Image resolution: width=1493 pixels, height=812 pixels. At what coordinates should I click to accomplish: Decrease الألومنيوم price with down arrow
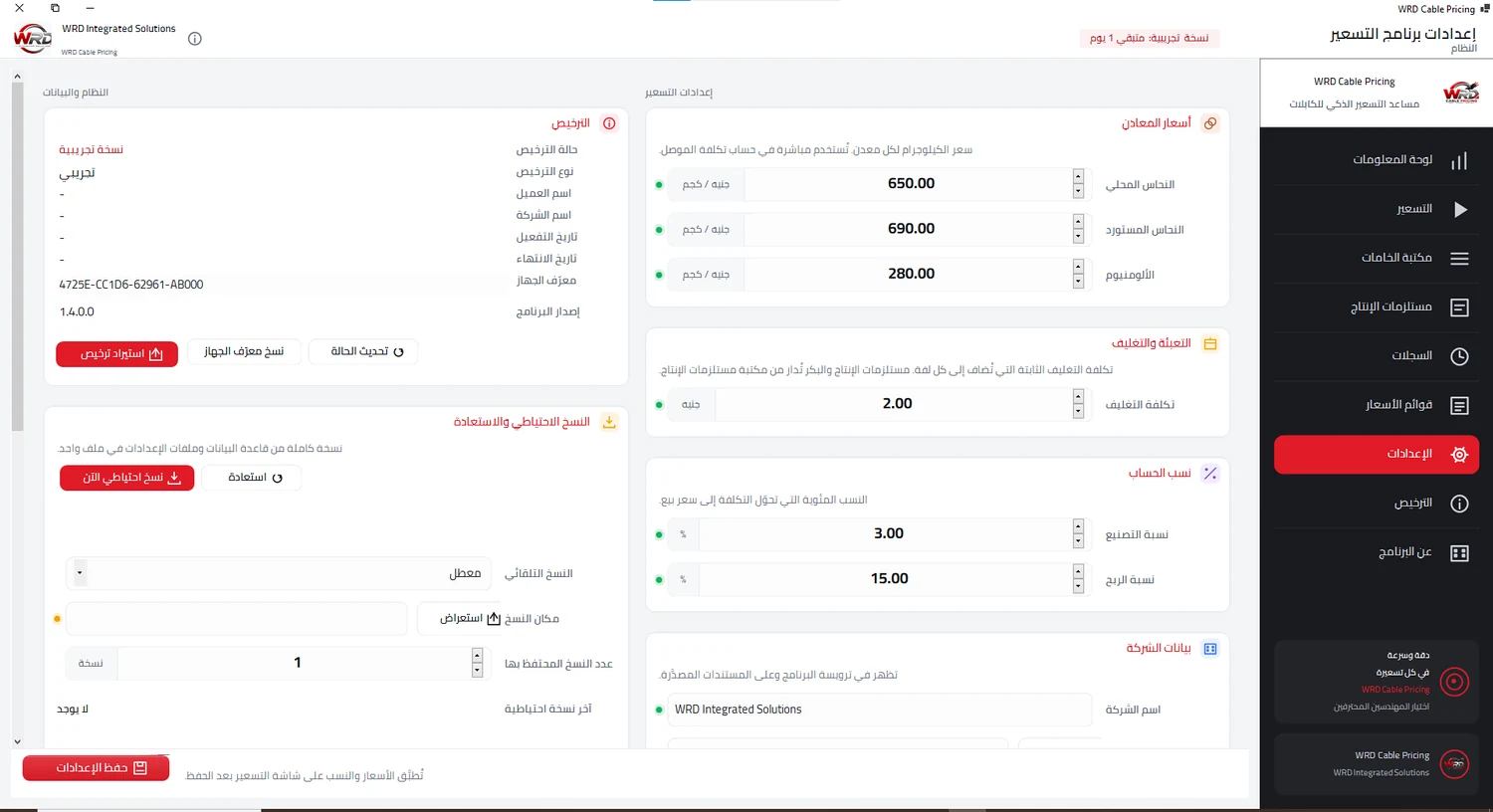point(1078,282)
